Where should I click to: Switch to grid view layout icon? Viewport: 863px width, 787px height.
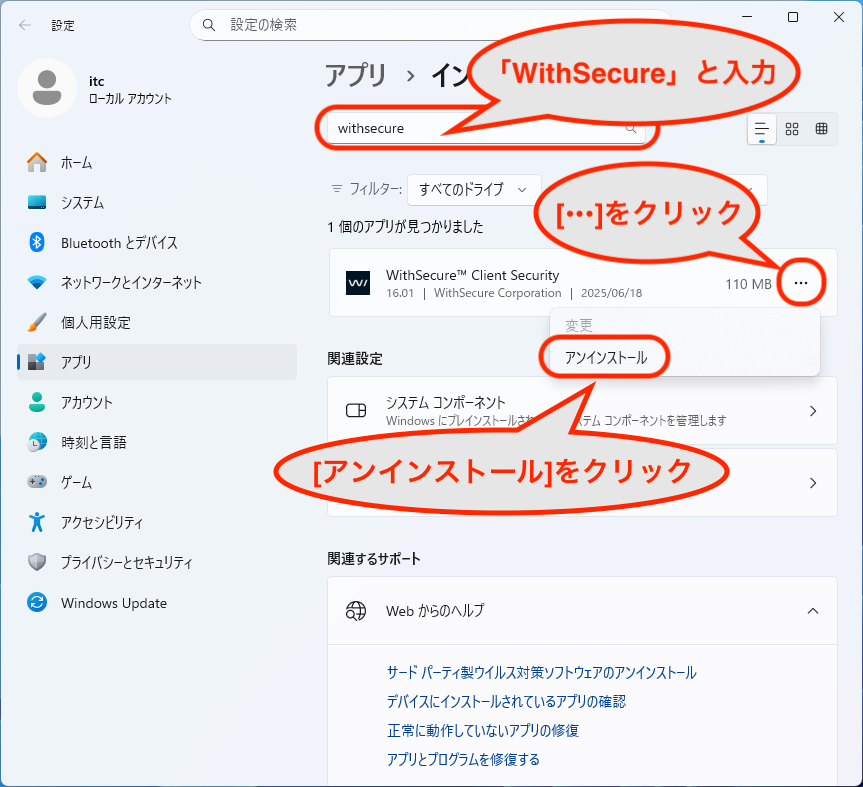(792, 129)
